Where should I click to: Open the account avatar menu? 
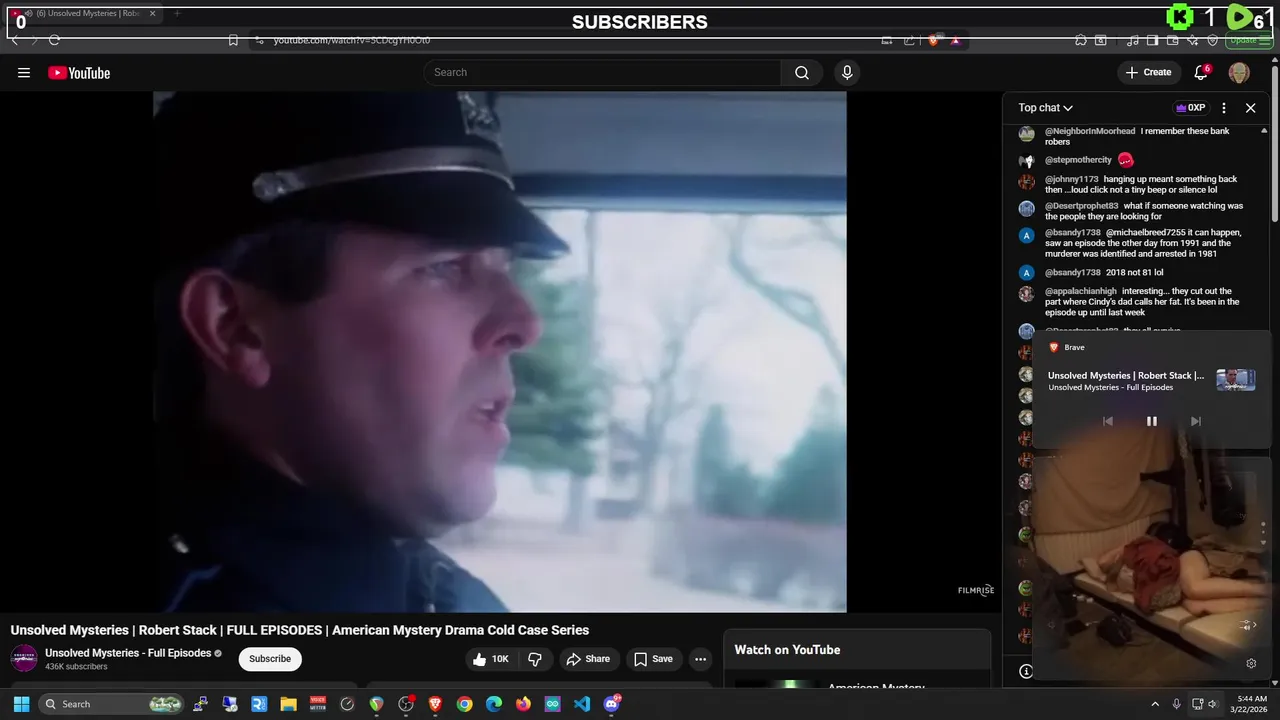pyautogui.click(x=1239, y=72)
